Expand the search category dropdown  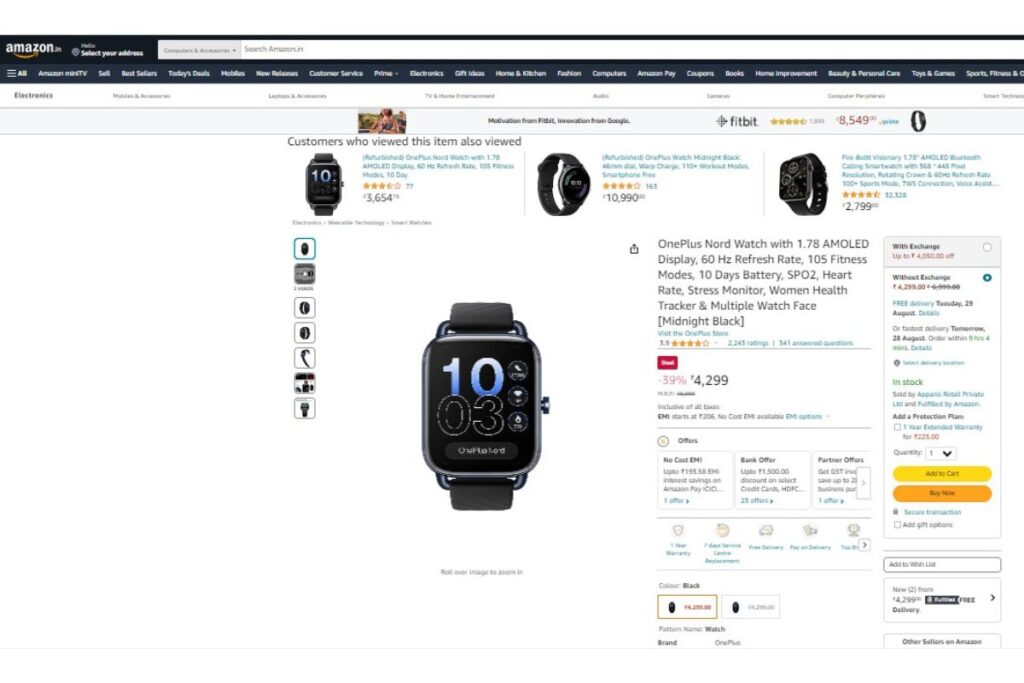click(x=199, y=50)
